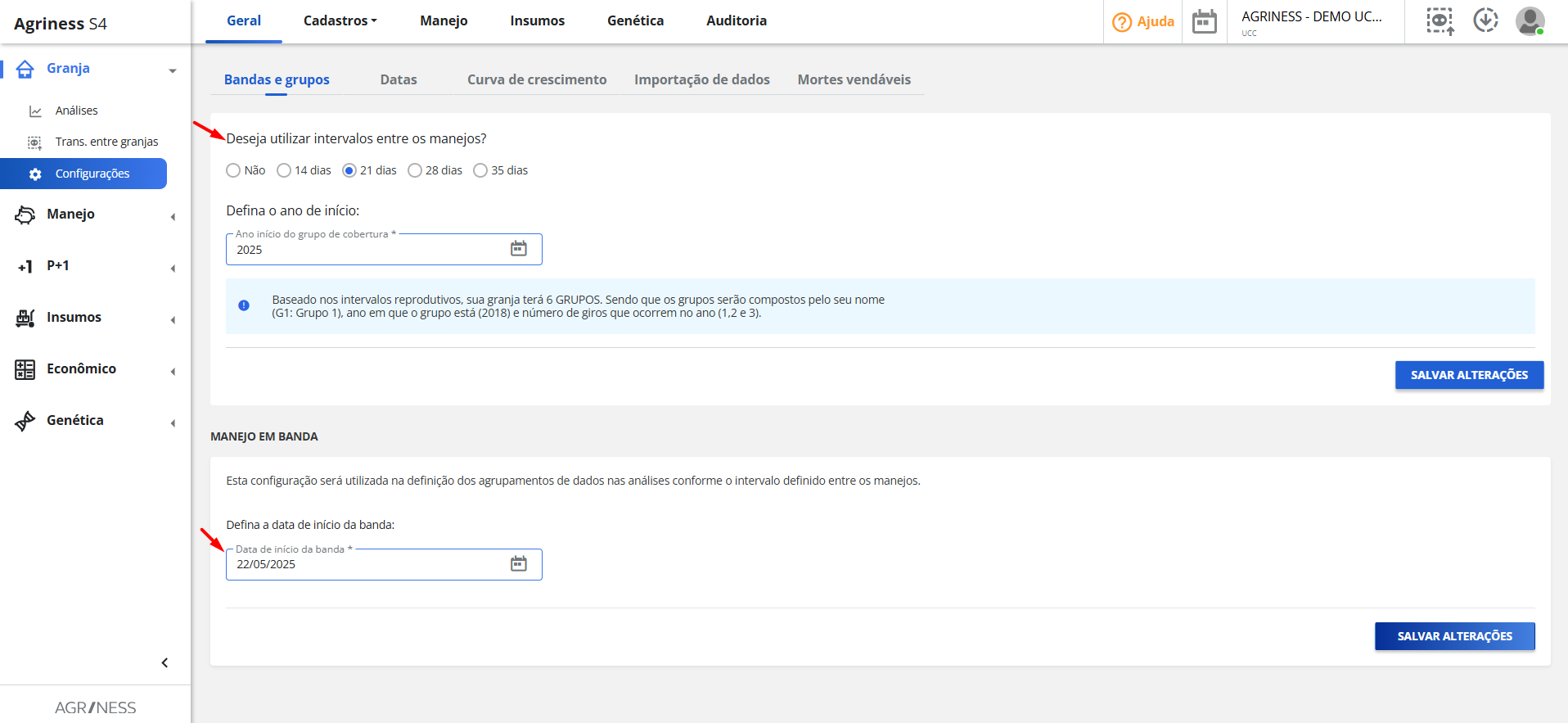1568x723 pixels.
Task: Open Análises in the sidebar
Action: pos(77,111)
